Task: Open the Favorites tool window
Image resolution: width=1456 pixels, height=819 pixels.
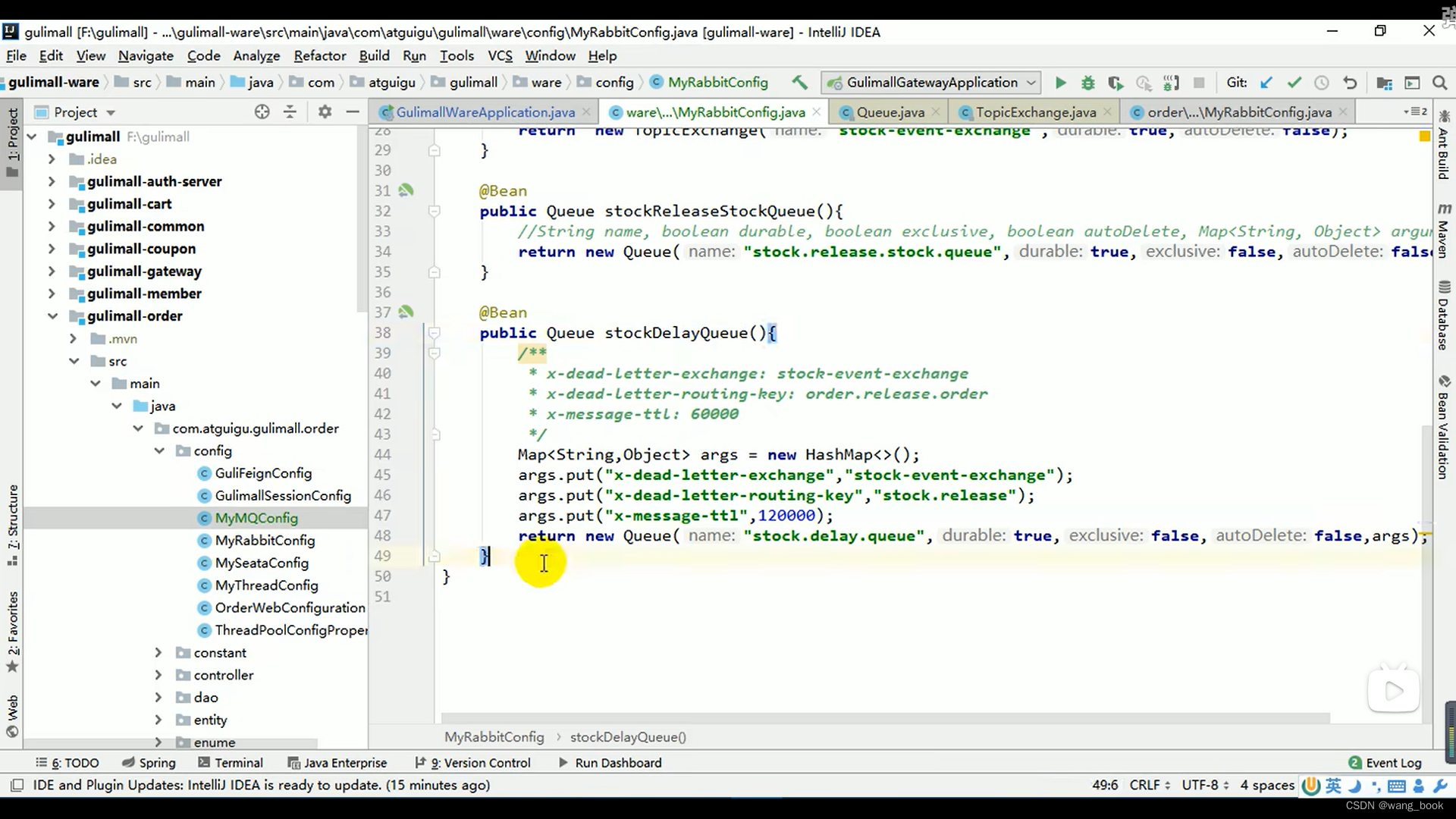Action: (13, 632)
